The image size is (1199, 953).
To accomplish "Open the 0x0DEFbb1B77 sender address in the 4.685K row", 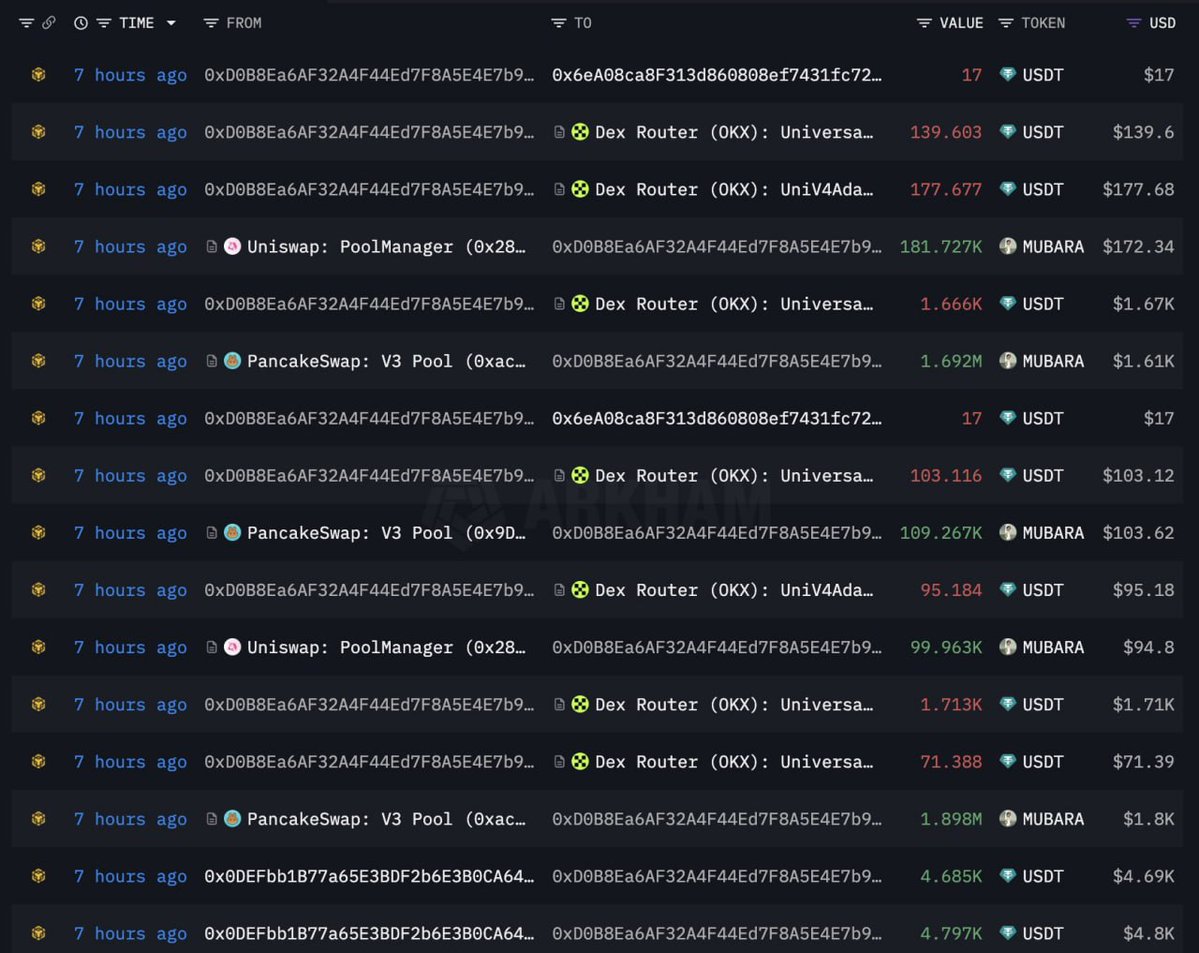I will [369, 877].
